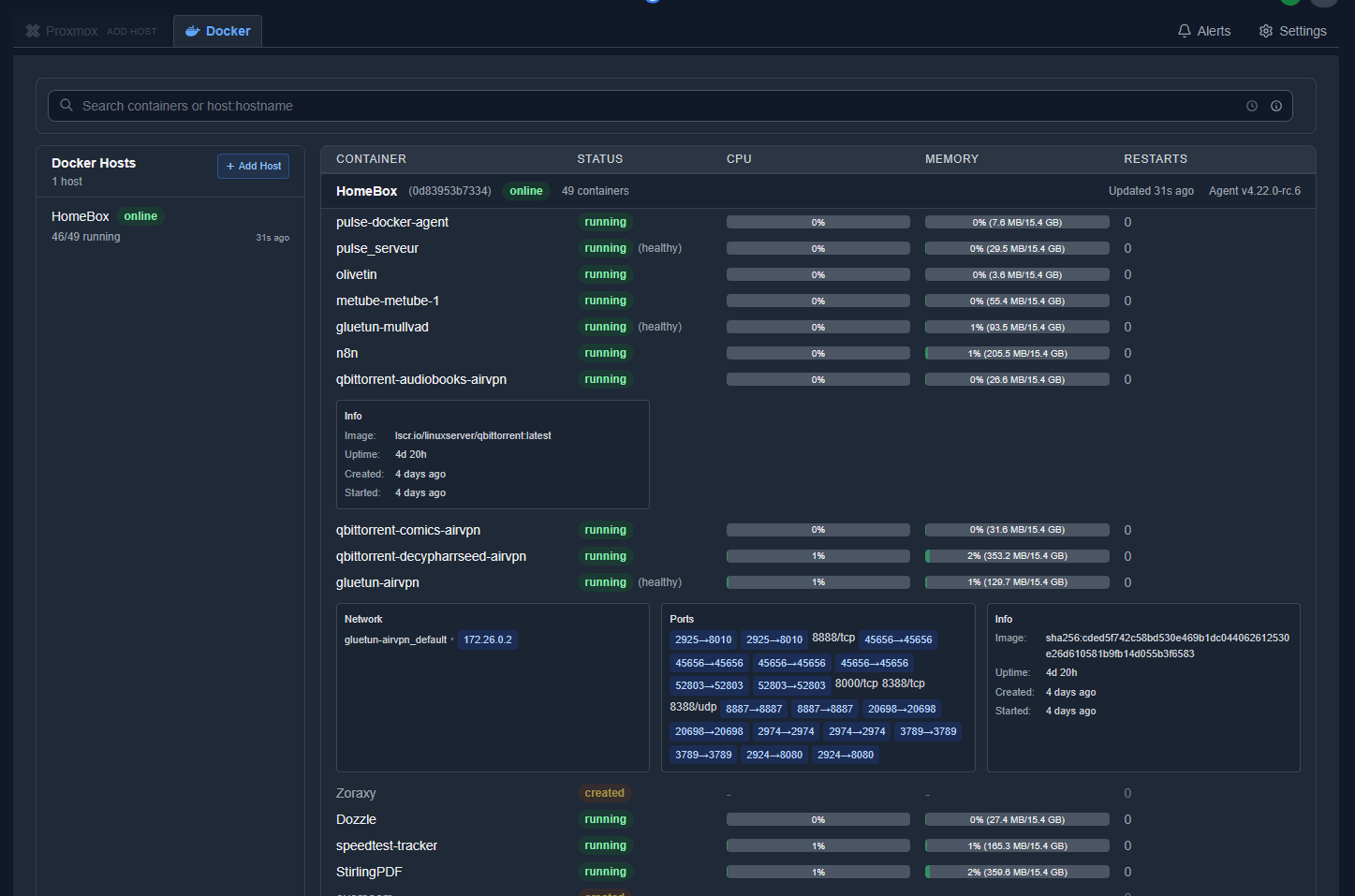Click the Dozzle CPU usage bar
This screenshot has width=1355, height=896.
817,819
